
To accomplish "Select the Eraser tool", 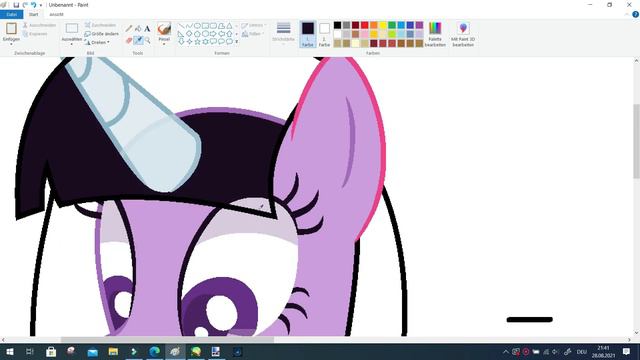I will (129, 40).
